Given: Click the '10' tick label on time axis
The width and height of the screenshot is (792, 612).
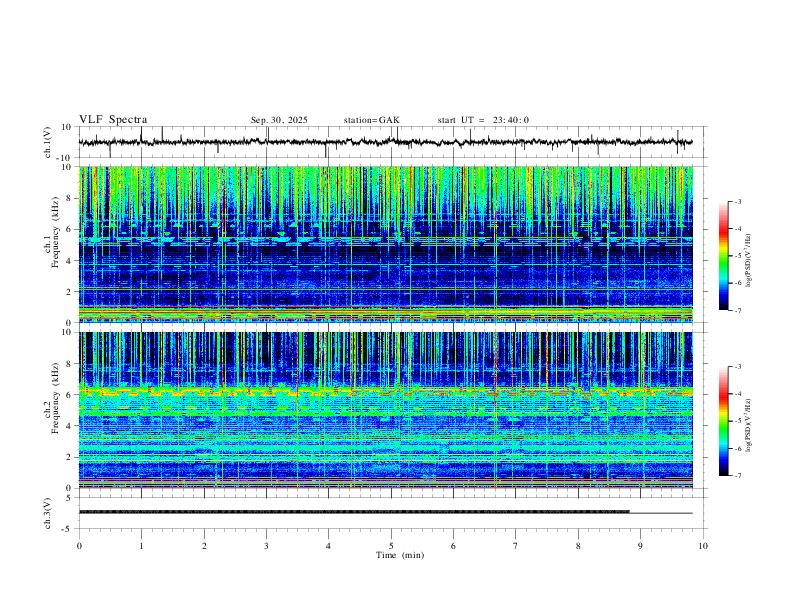Looking at the screenshot, I should point(703,546).
